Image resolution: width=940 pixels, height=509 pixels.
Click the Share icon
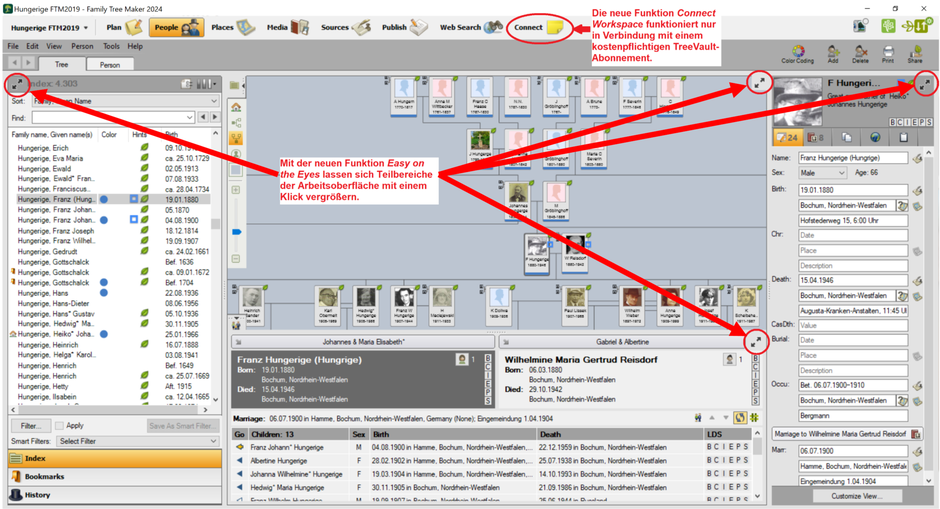coord(915,54)
